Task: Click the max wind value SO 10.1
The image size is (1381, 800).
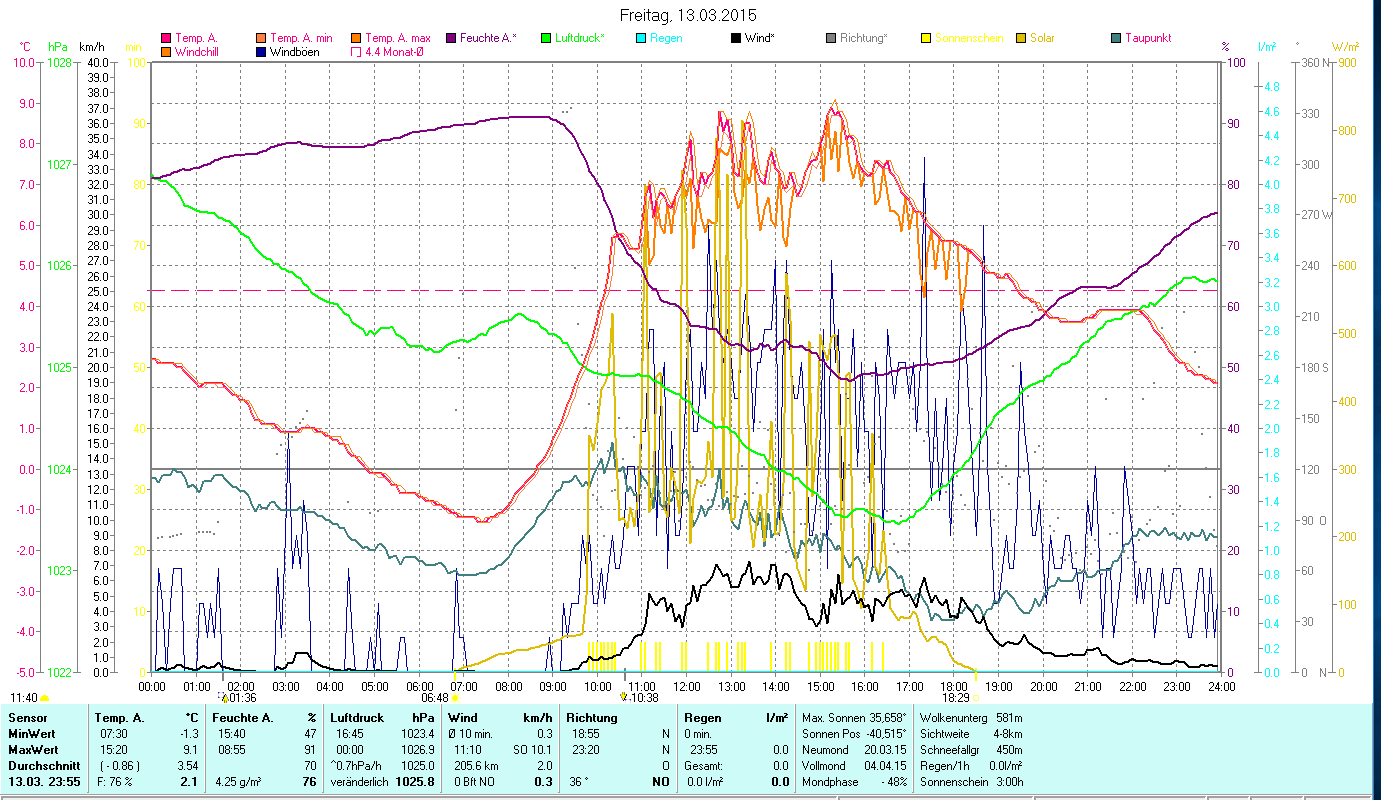Action: coord(532,749)
